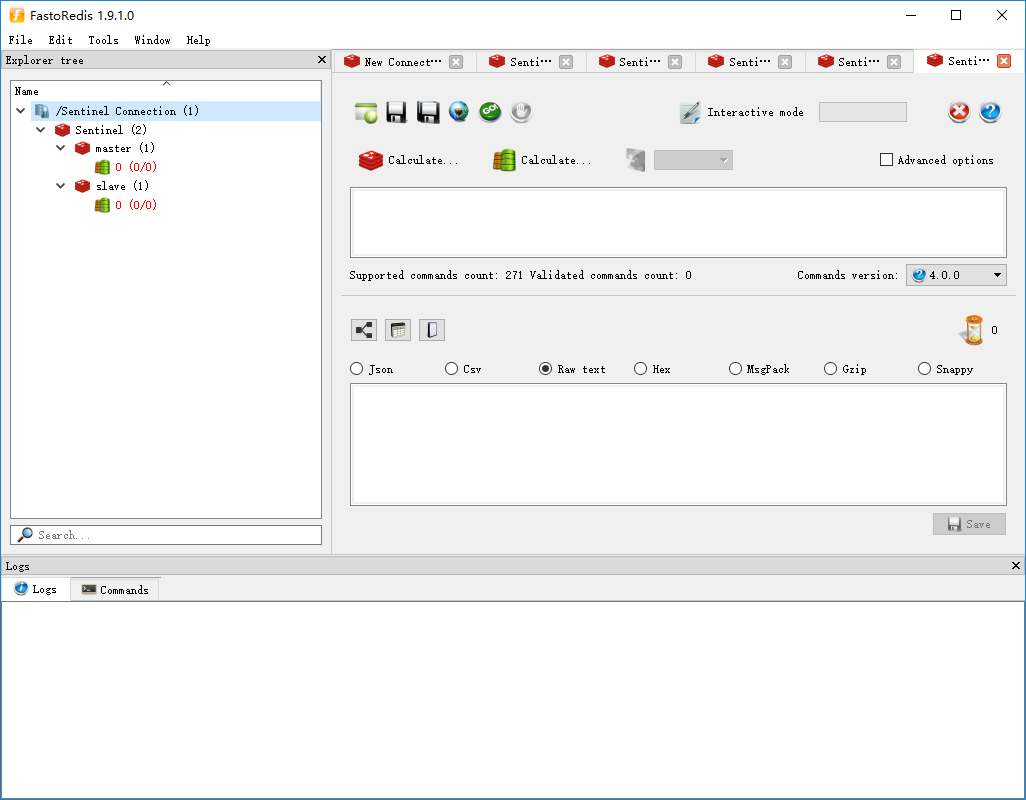Screen dimensions: 1026x800
Task: Enable the Advanced options checkbox
Action: [x=886, y=160]
